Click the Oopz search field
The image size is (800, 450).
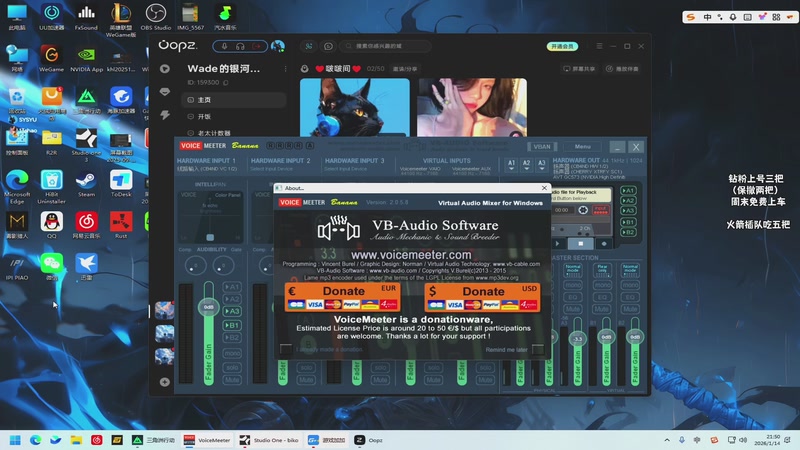(386, 46)
